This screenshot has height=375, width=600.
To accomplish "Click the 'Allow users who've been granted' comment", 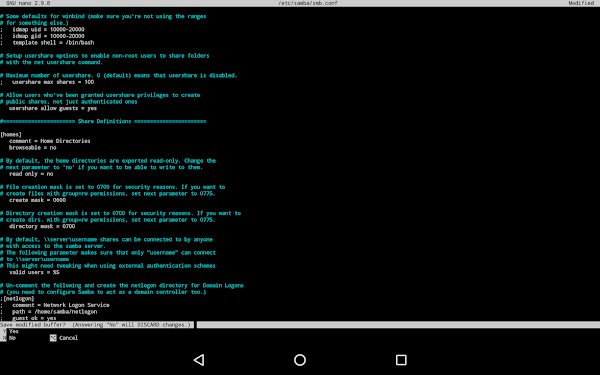I will [100, 95].
